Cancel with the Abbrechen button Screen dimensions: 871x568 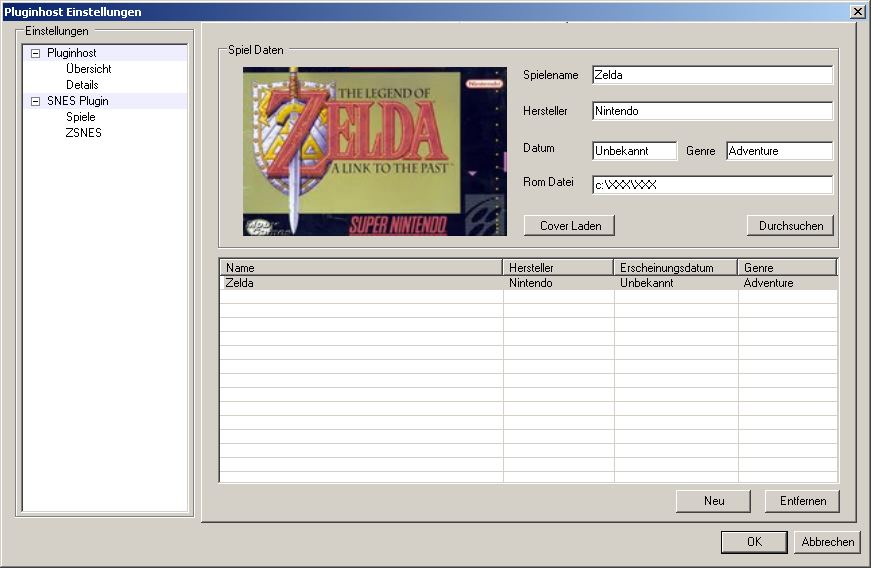pyautogui.click(x=827, y=542)
